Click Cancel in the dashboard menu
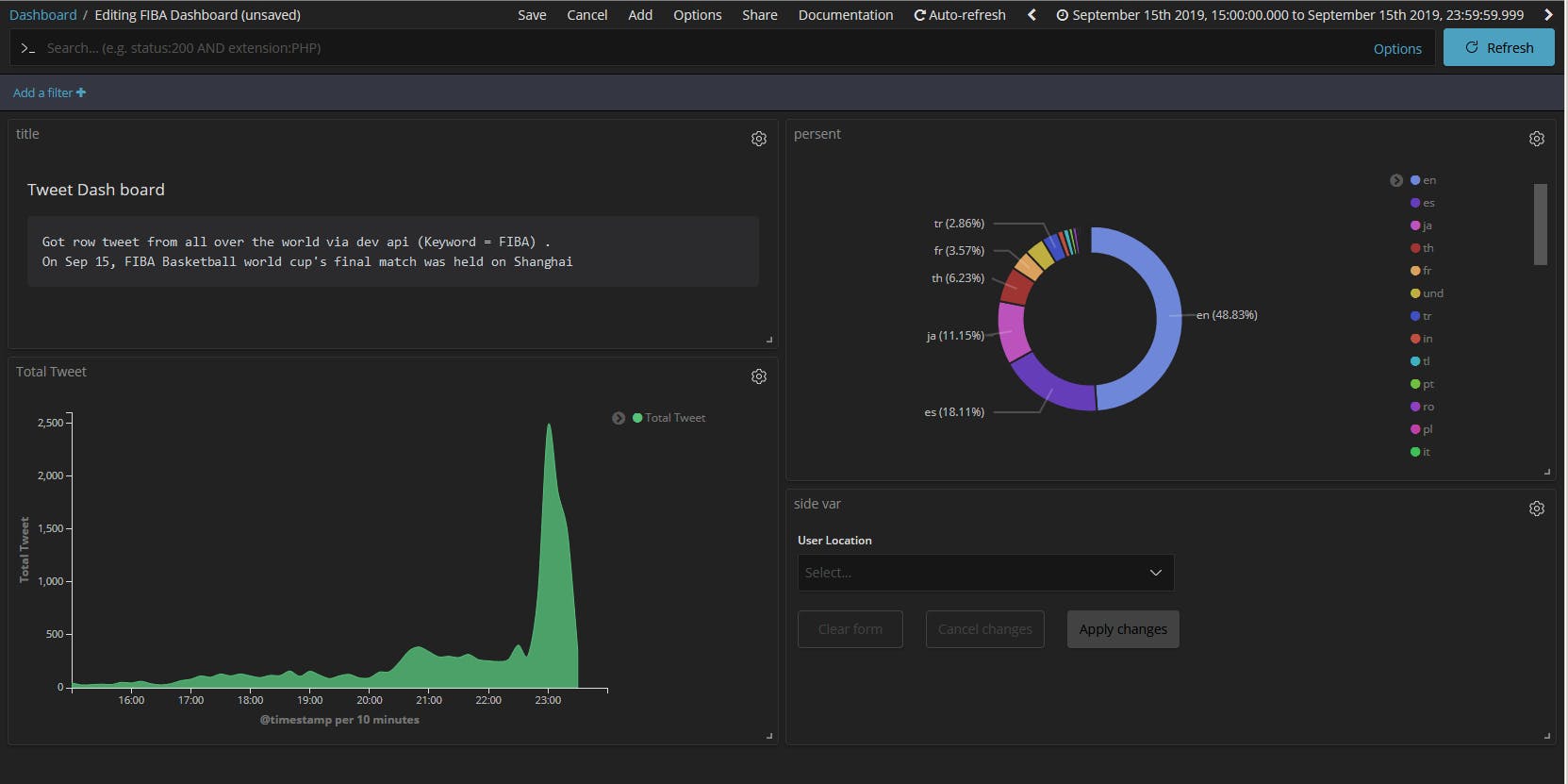 click(x=586, y=15)
